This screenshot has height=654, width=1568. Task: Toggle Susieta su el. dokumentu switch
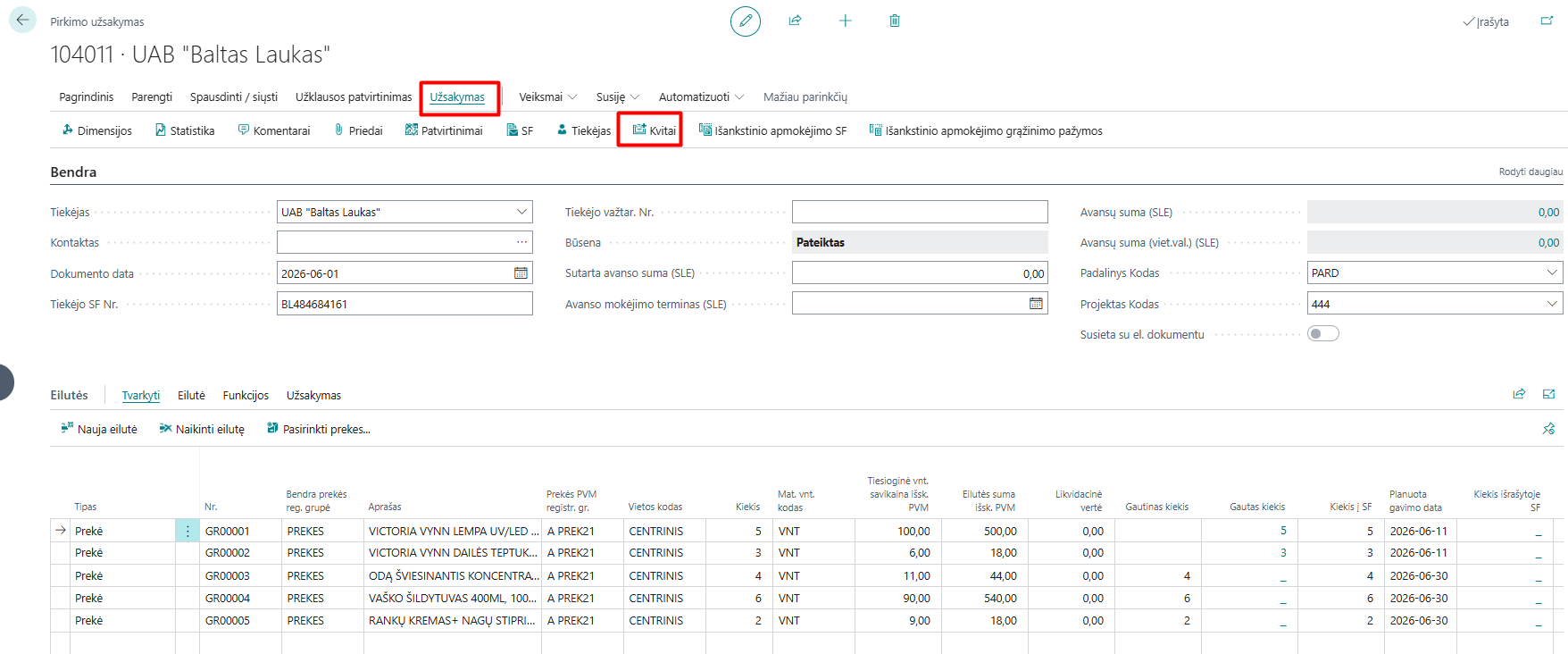coord(1323,334)
